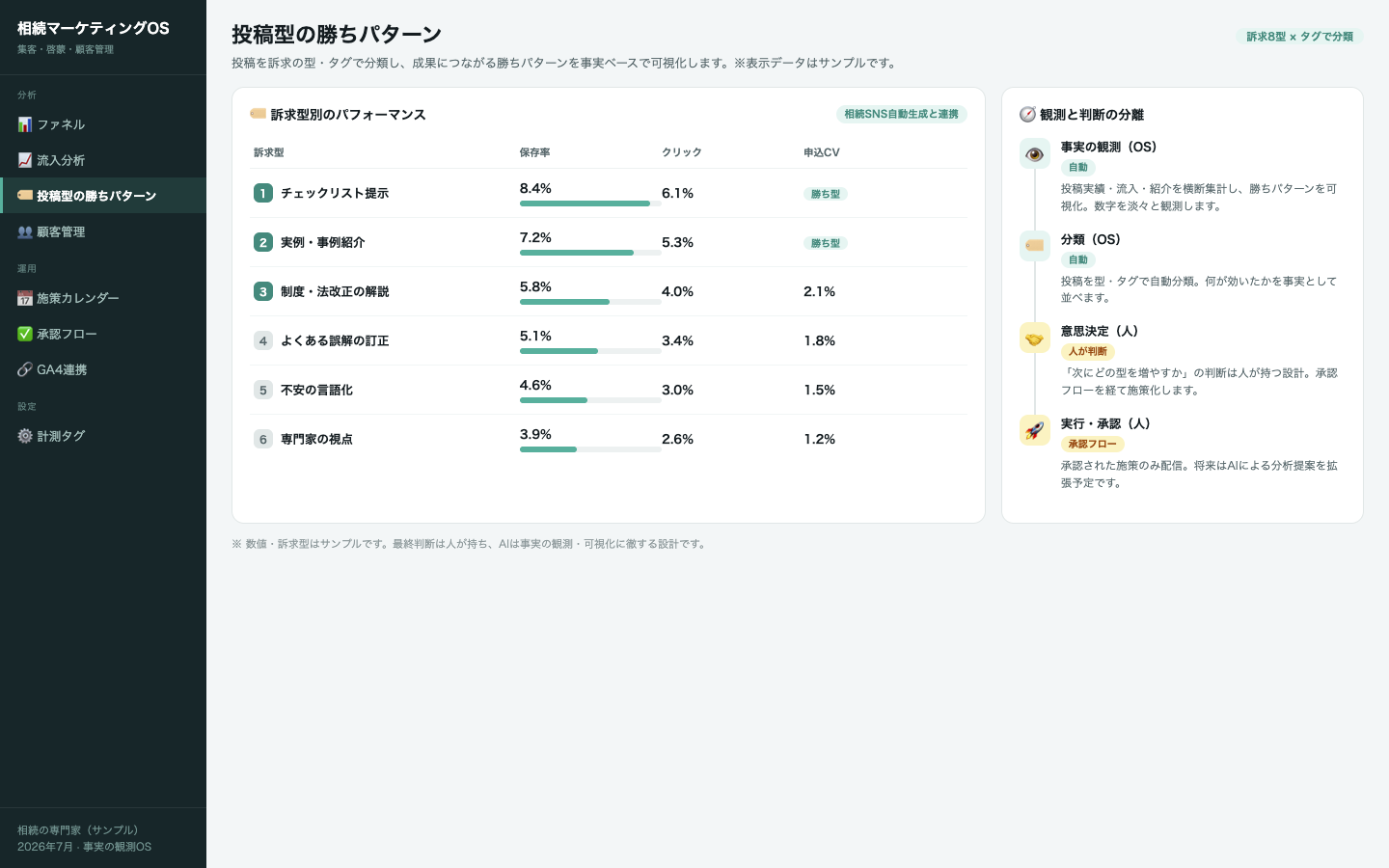Viewport: 1389px width, 868px height.
Task: Click the 2.1% 申込CV value
Action: coord(819,291)
